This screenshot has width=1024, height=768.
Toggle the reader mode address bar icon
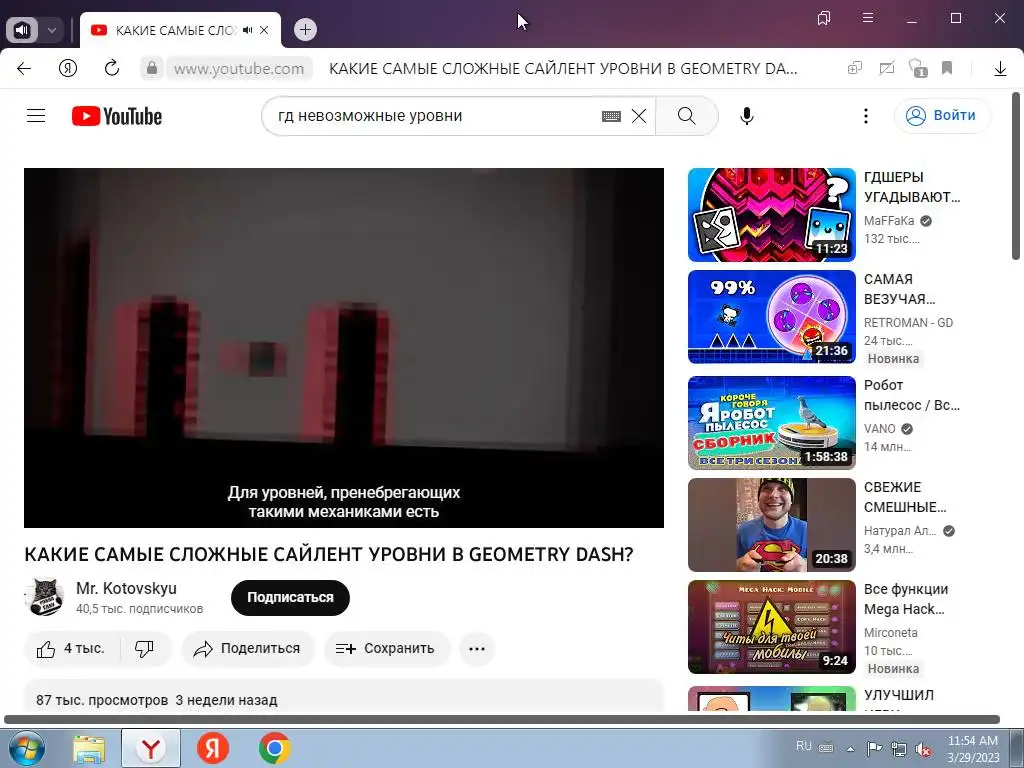886,69
